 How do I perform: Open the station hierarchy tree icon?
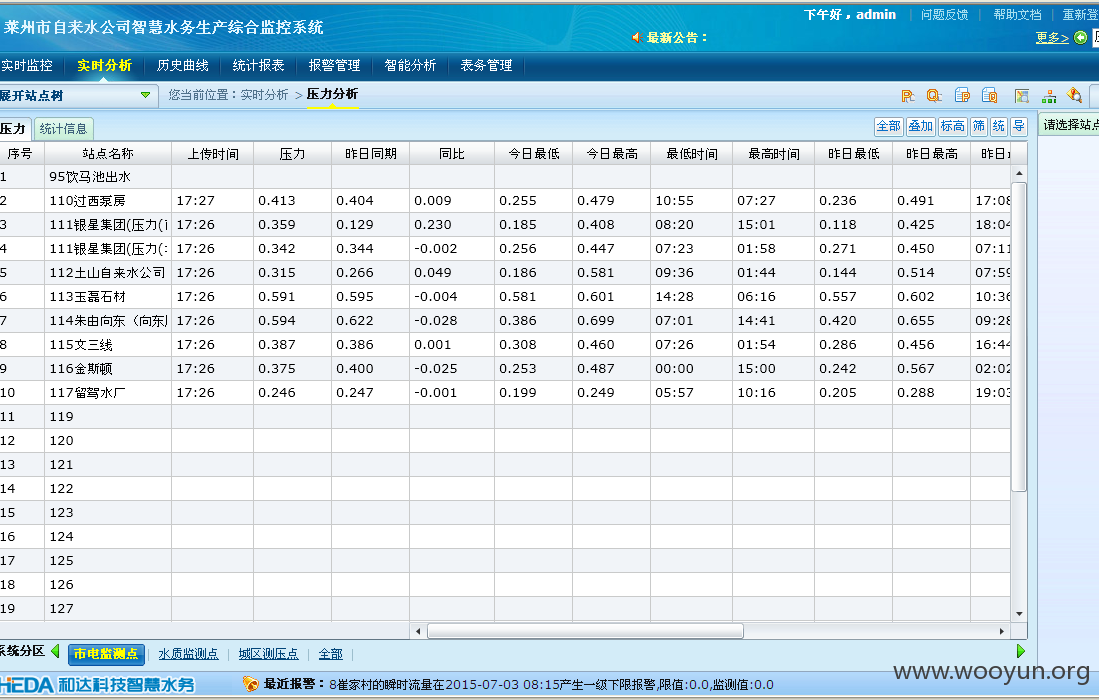click(x=1049, y=95)
